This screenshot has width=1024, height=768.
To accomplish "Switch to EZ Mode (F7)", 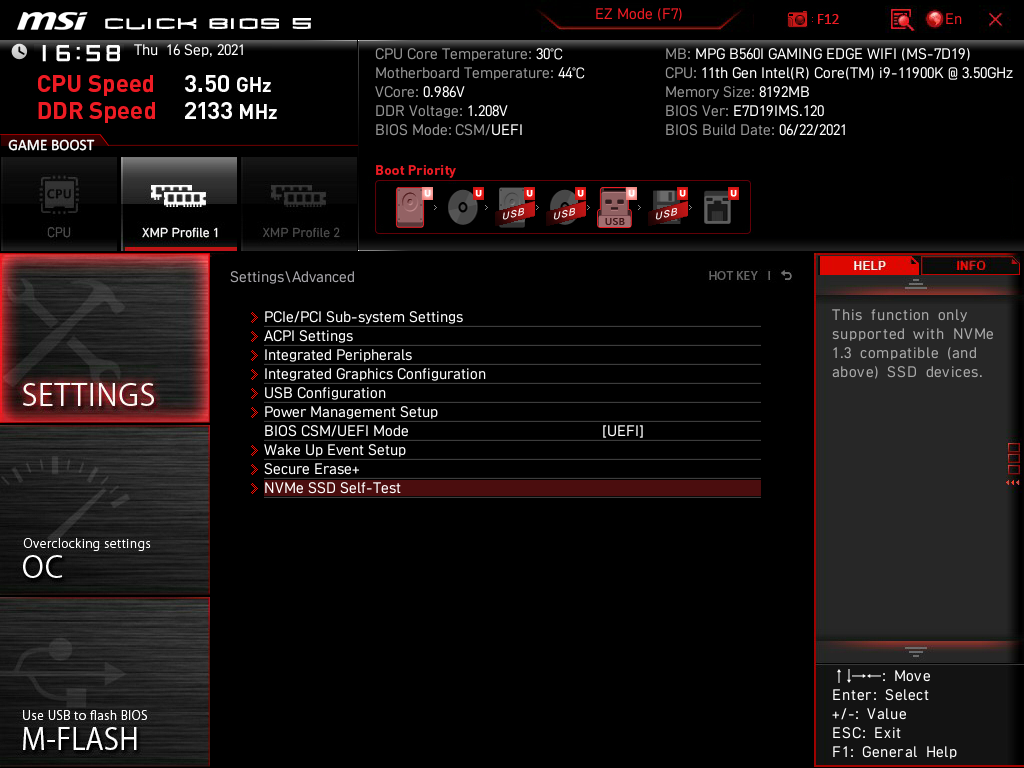I will [638, 14].
